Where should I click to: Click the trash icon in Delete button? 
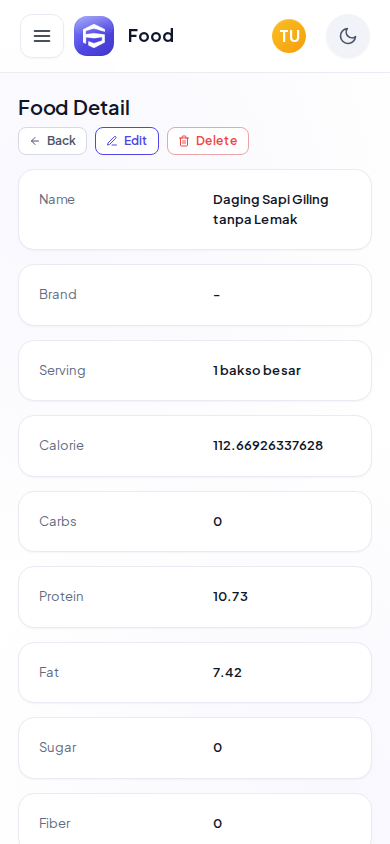point(184,141)
